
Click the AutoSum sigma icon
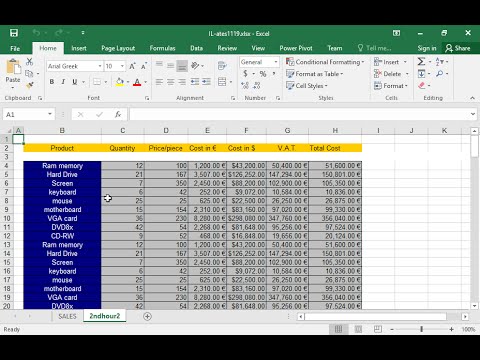coord(421,62)
